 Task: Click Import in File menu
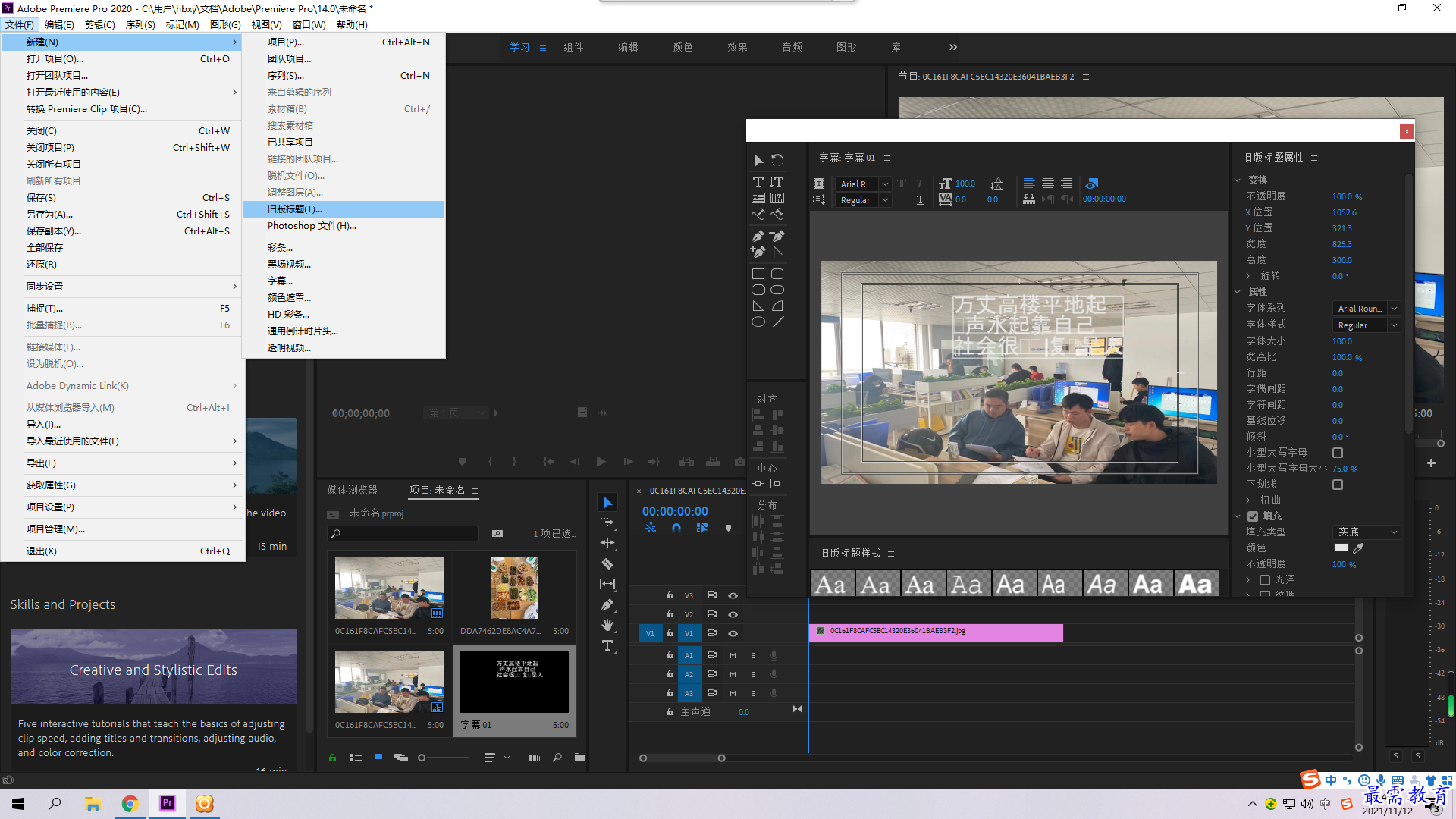123,425
